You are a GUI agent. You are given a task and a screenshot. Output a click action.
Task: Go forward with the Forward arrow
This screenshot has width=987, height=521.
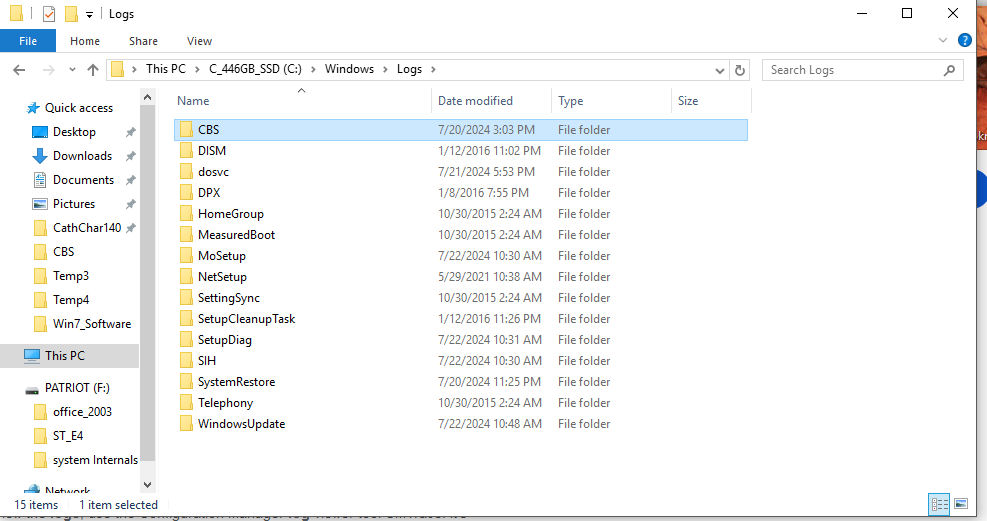(x=48, y=70)
